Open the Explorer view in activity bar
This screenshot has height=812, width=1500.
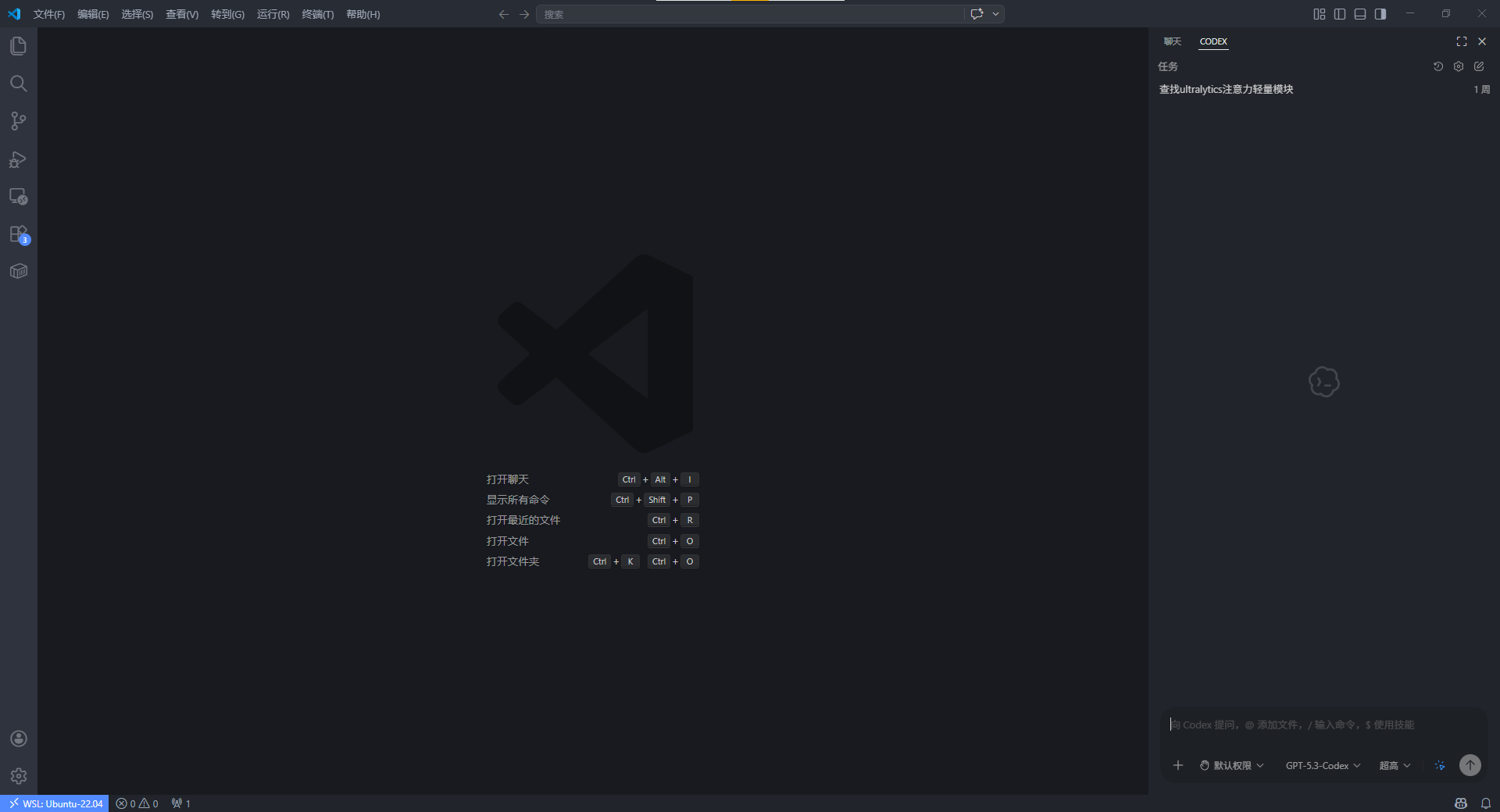(18, 46)
